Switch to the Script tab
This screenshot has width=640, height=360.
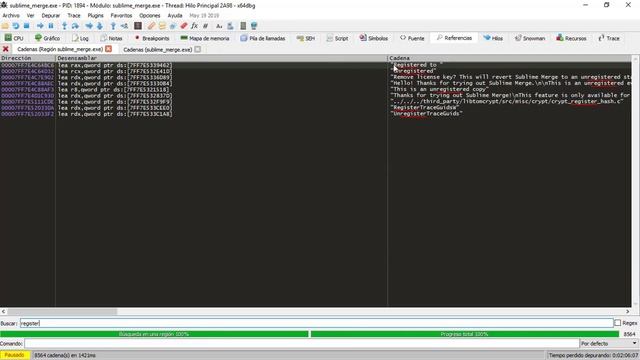tap(337, 38)
